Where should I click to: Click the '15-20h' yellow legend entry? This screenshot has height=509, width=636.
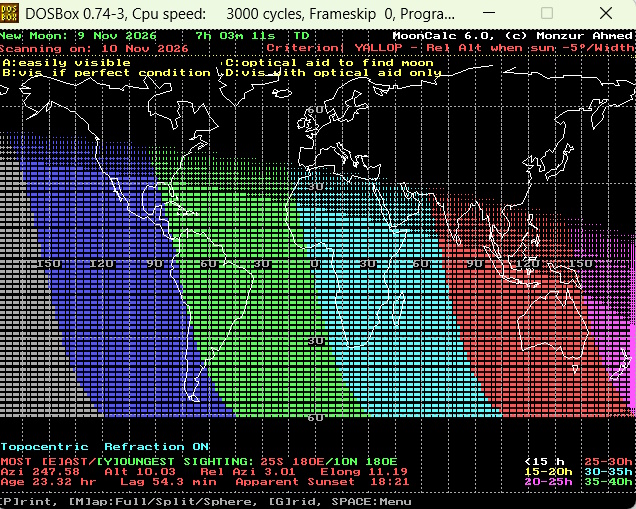click(x=548, y=472)
